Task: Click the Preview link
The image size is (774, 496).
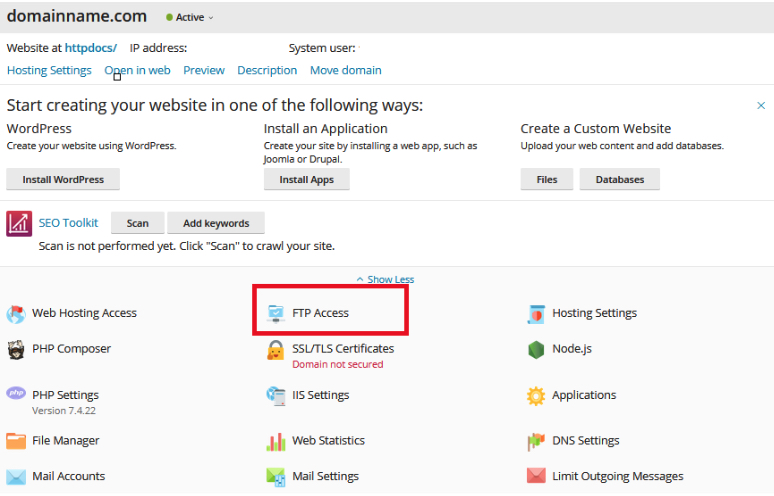Action: (204, 71)
